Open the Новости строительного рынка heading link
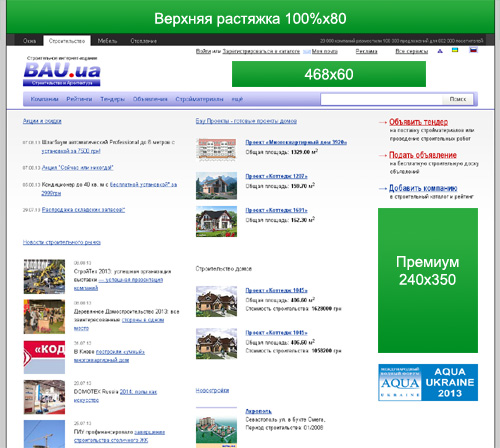This screenshot has height=448, width=500. coord(62,242)
